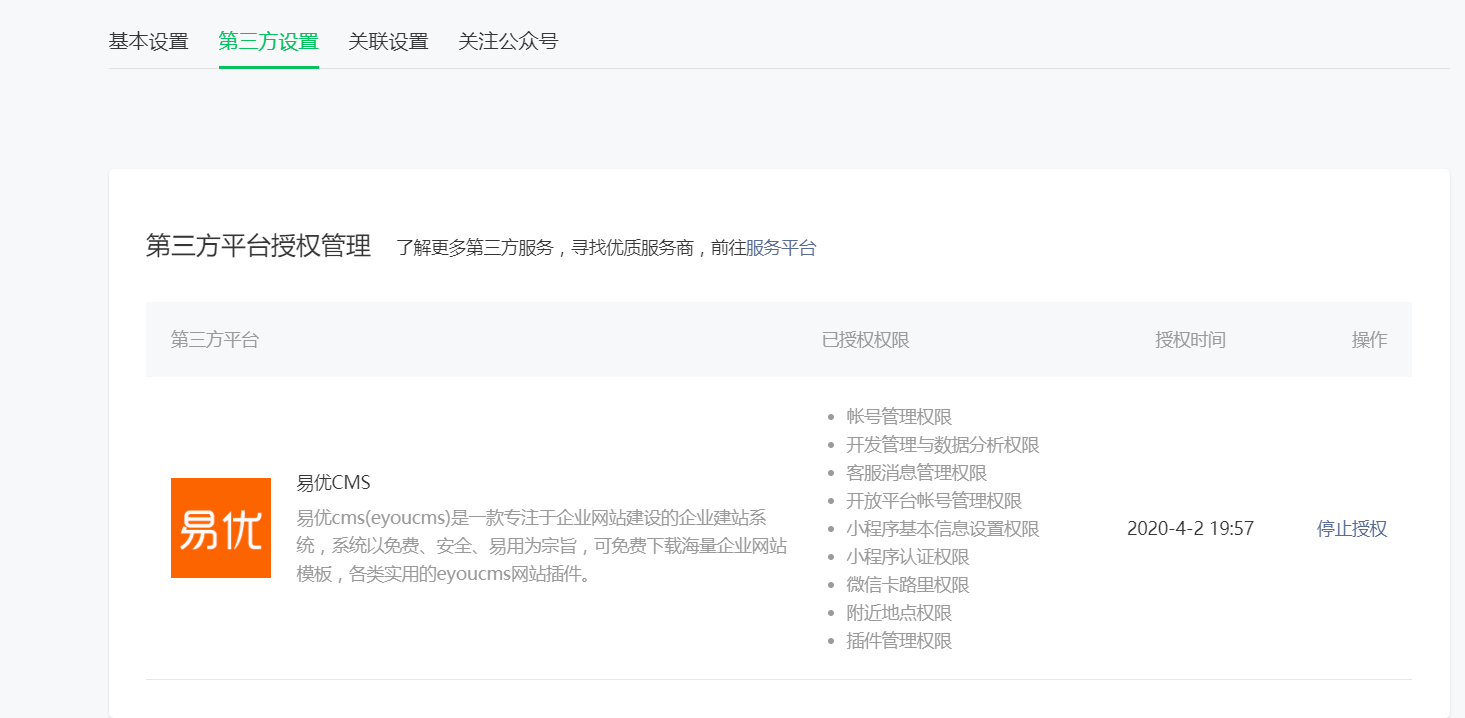Go to the 关注公众号 tab
Screen dimensions: 1465x718
(508, 42)
